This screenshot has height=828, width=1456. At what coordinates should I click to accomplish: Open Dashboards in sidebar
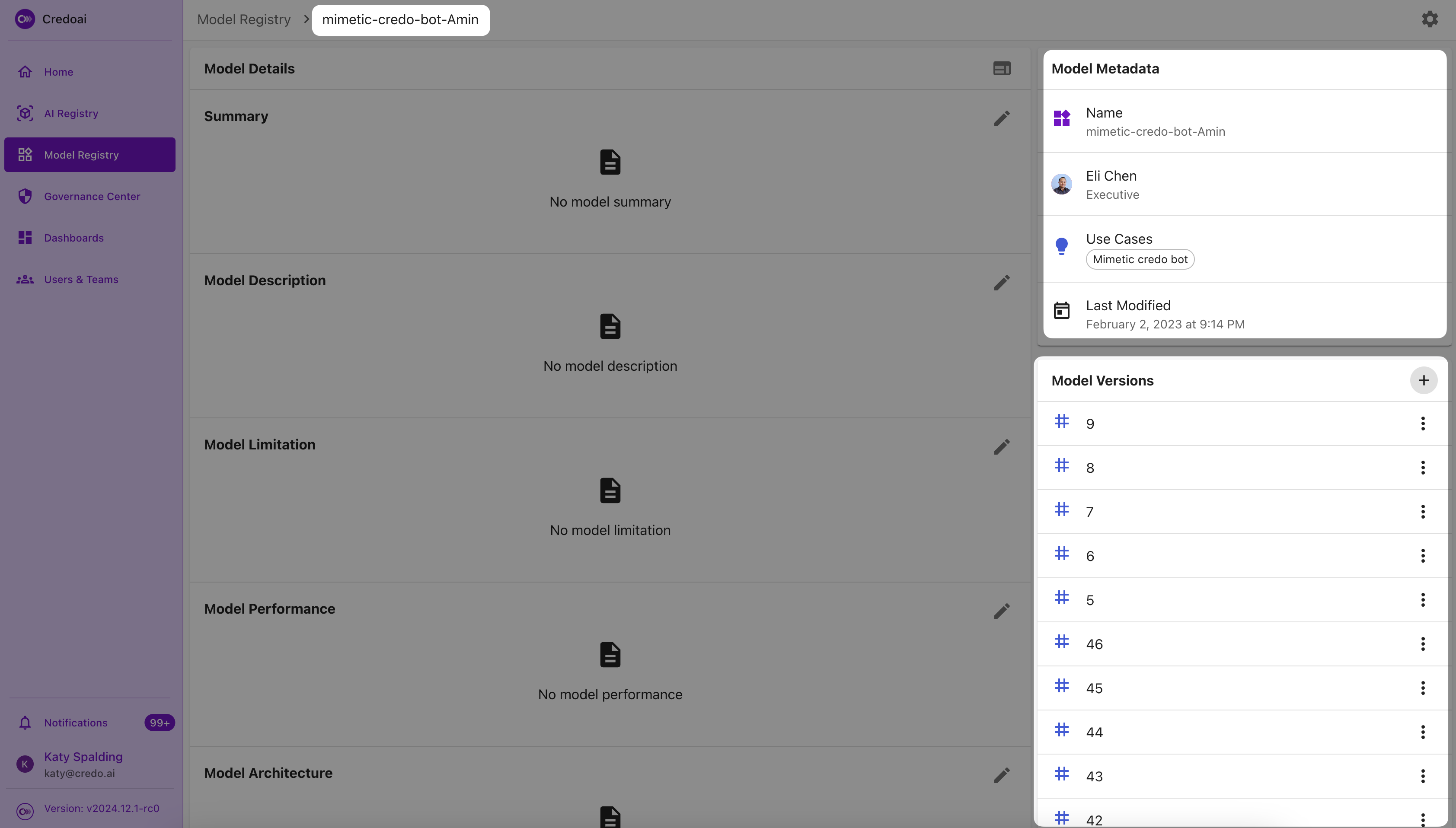(90, 238)
